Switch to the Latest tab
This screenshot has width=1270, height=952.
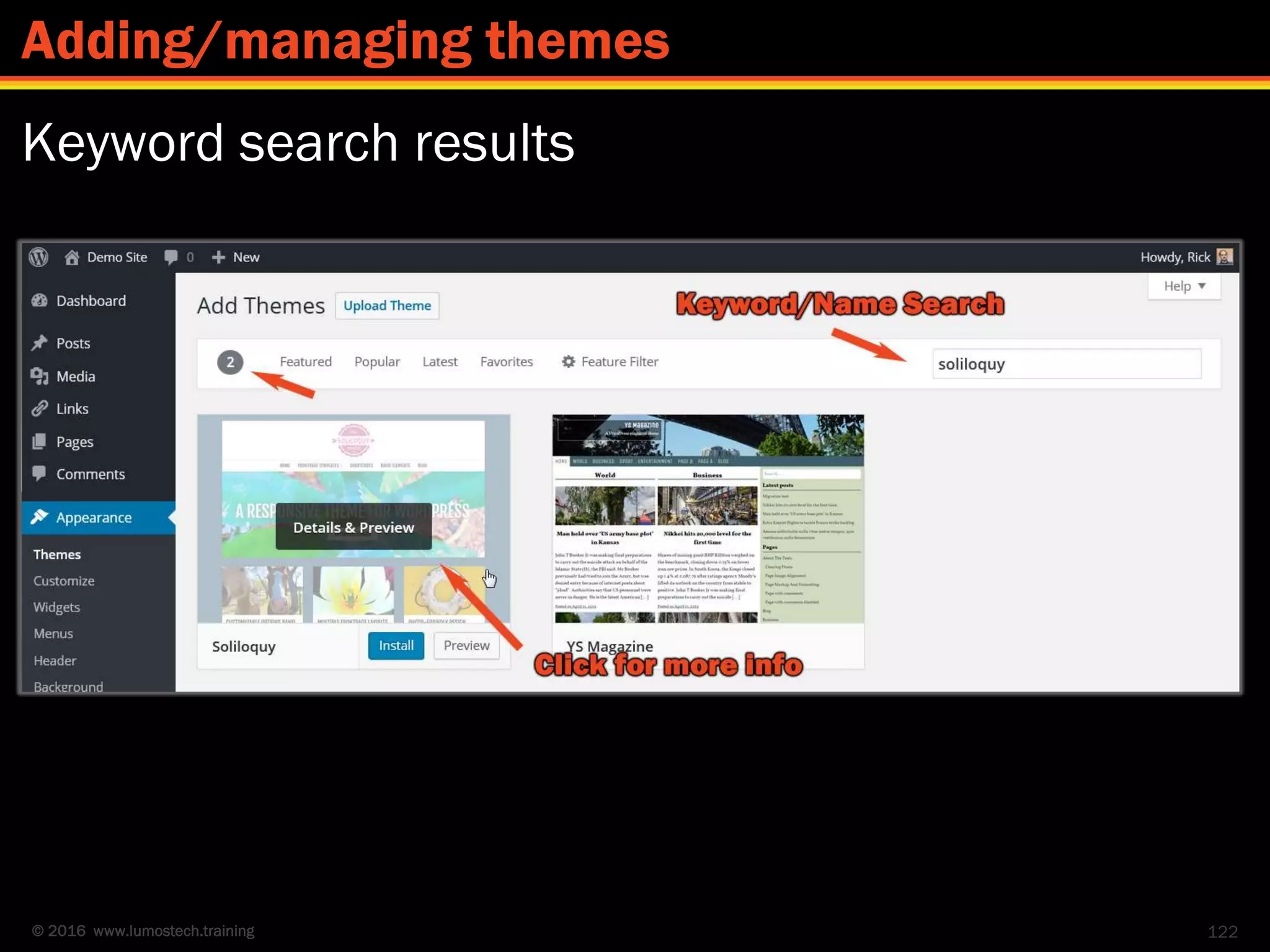440,361
